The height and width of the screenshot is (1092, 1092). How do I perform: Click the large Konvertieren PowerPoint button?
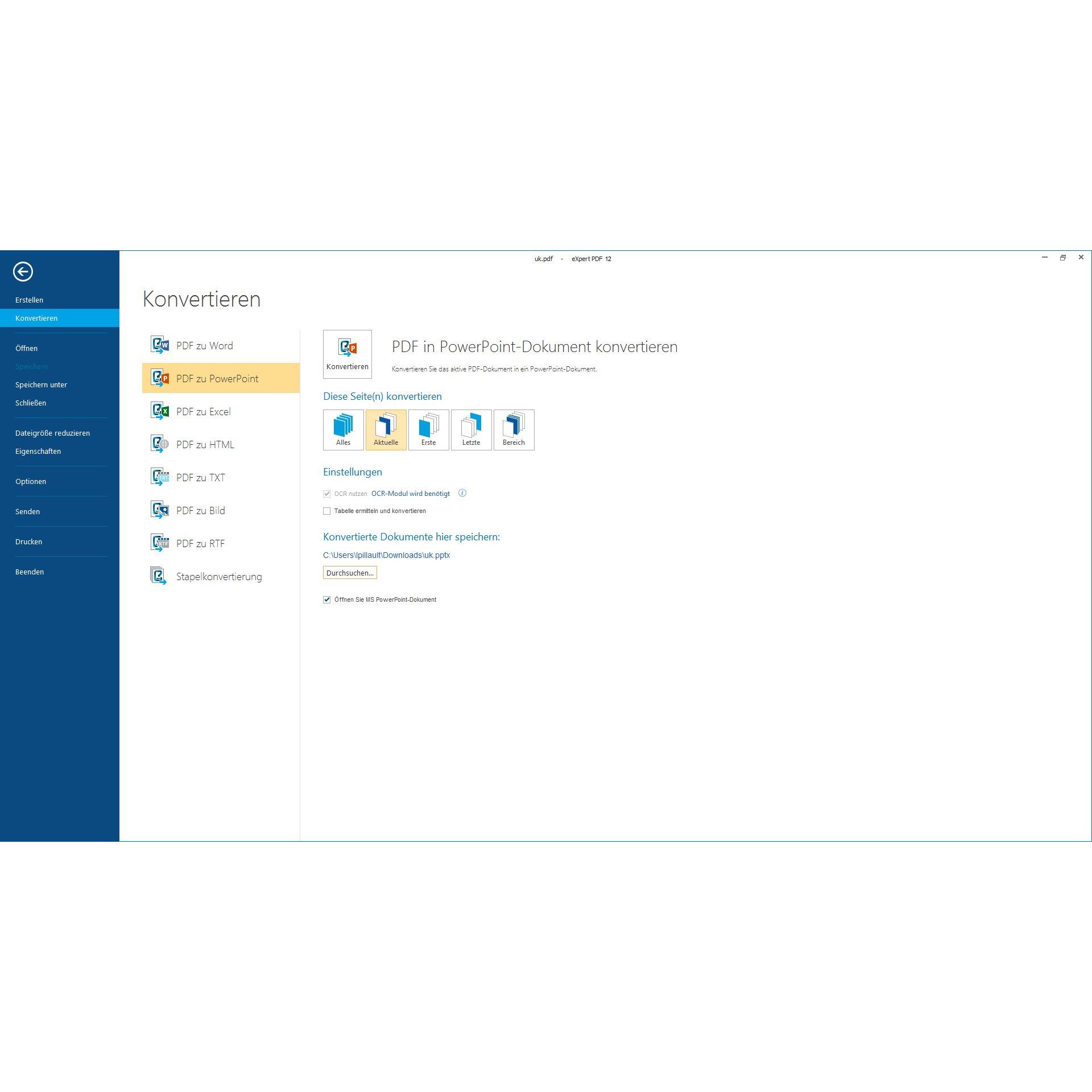pos(348,354)
